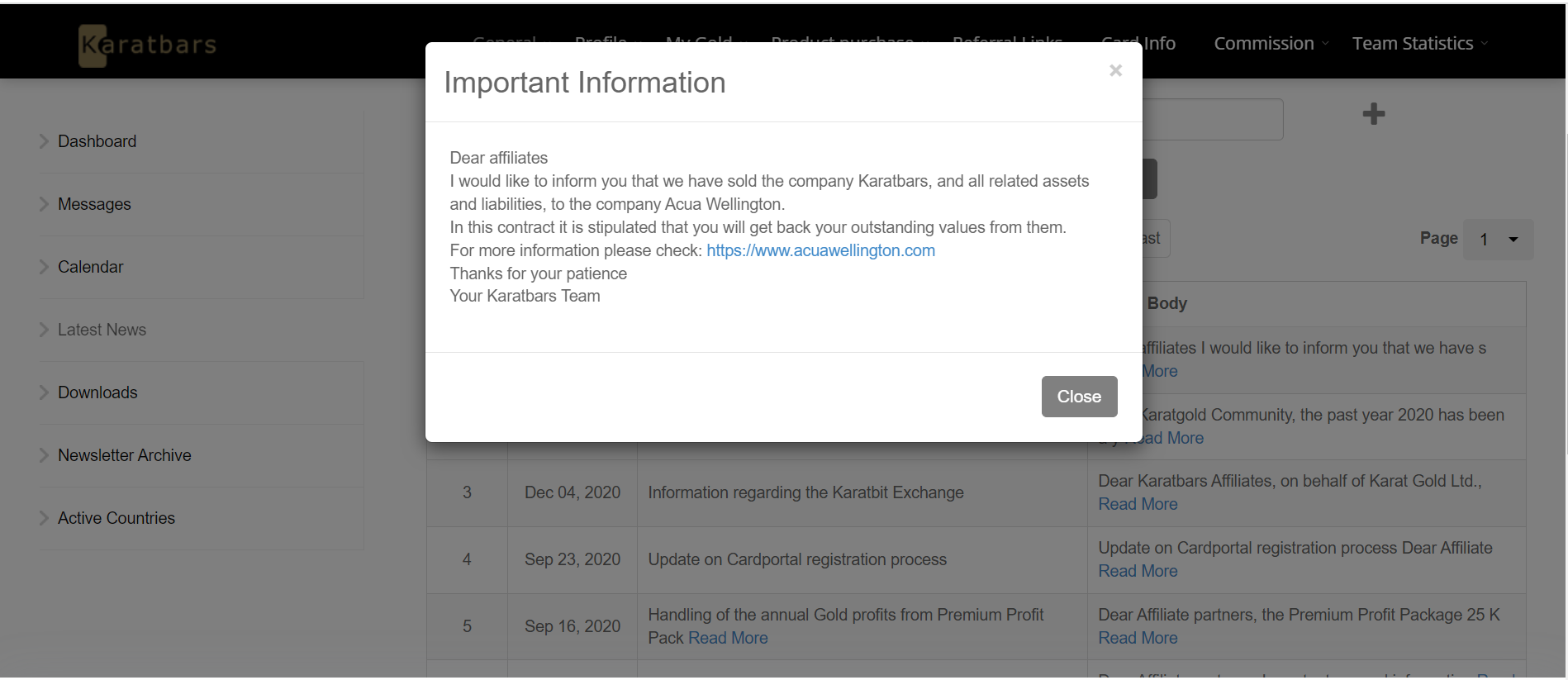Image resolution: width=1568 pixels, height=680 pixels.
Task: Click the chevron icon beside Newsletter Archive
Action: (x=44, y=455)
